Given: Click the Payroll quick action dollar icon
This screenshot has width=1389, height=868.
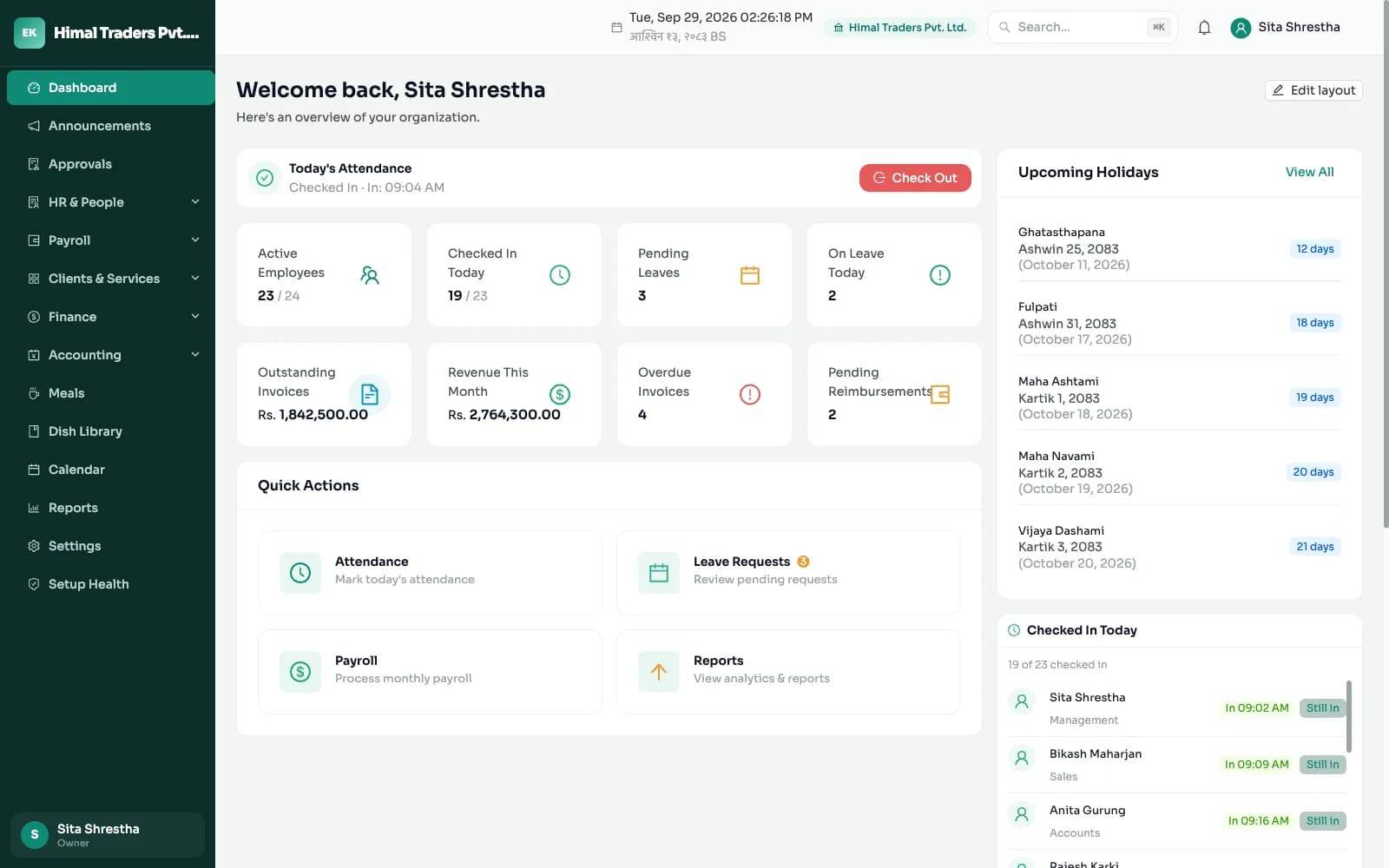Looking at the screenshot, I should point(300,672).
